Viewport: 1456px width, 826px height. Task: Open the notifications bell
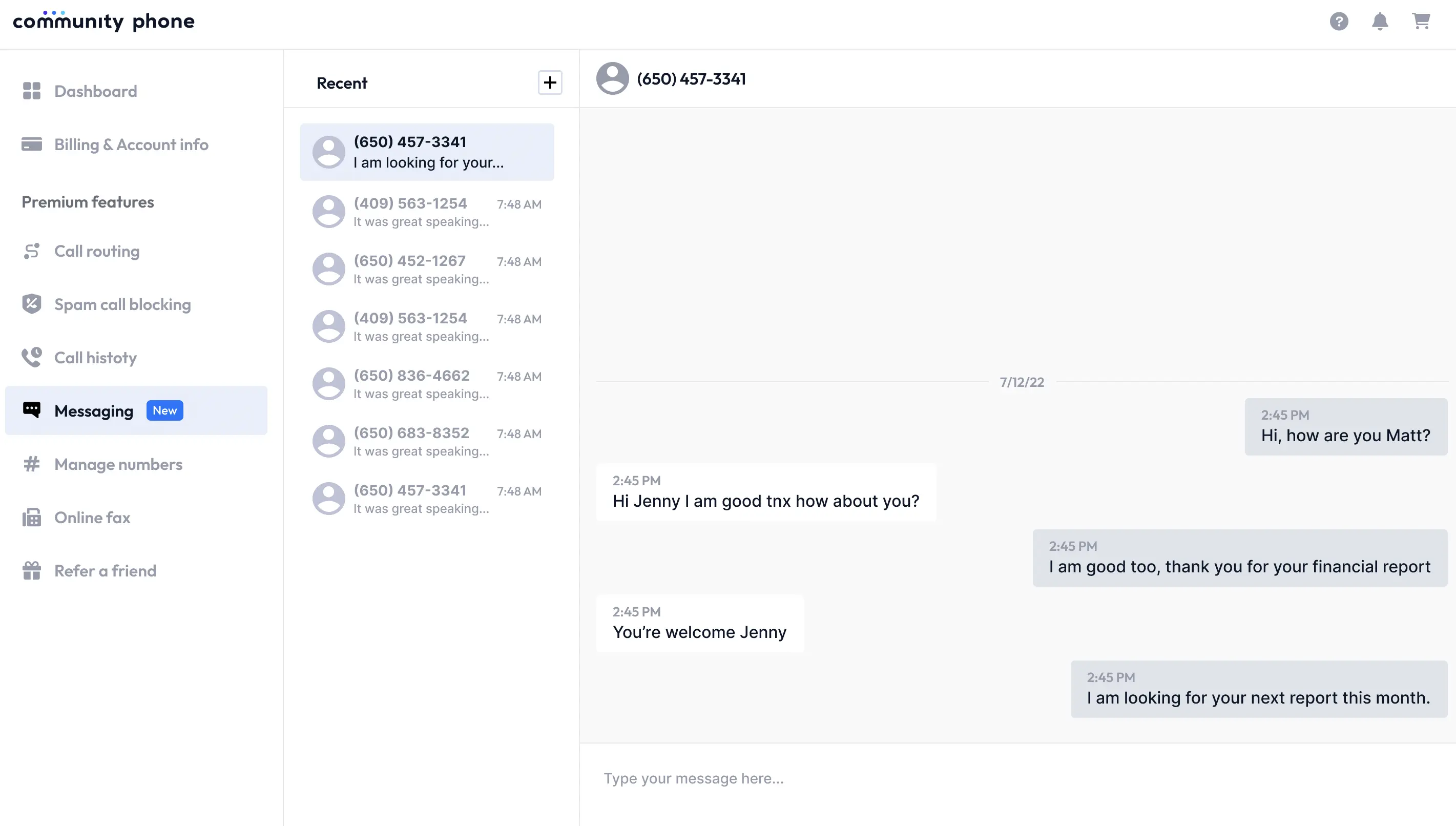[1380, 22]
